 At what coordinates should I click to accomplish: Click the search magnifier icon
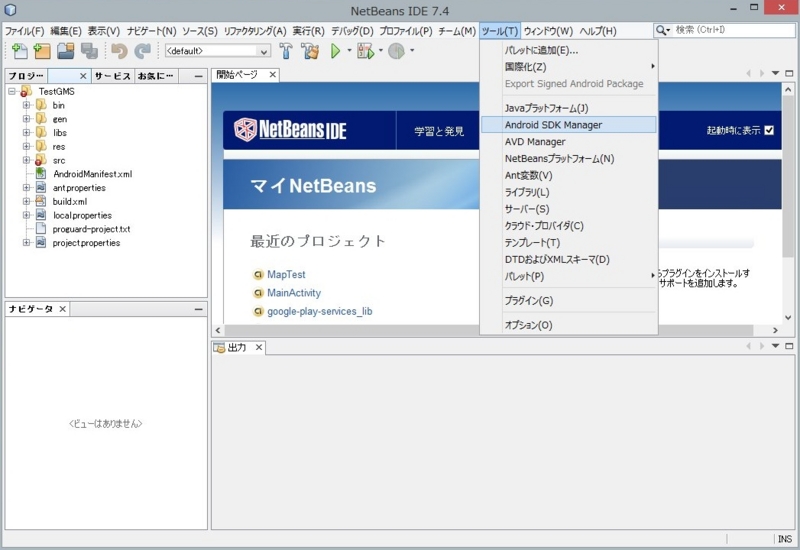point(661,31)
